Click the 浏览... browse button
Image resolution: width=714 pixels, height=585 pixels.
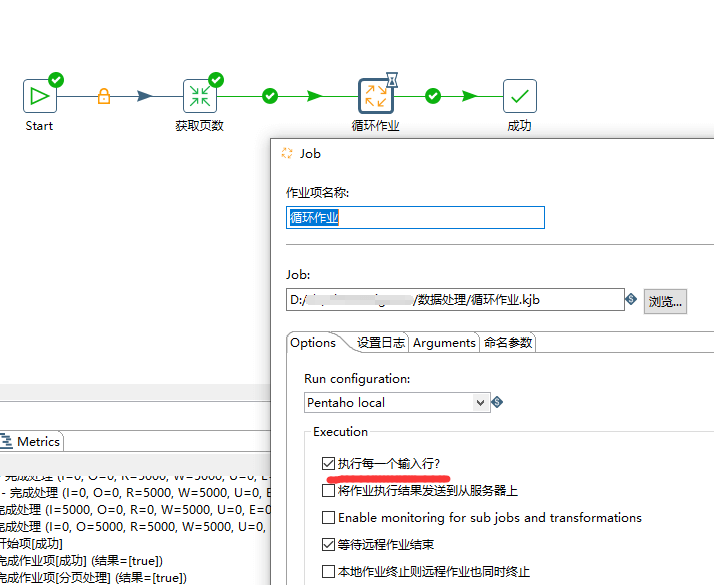664,301
